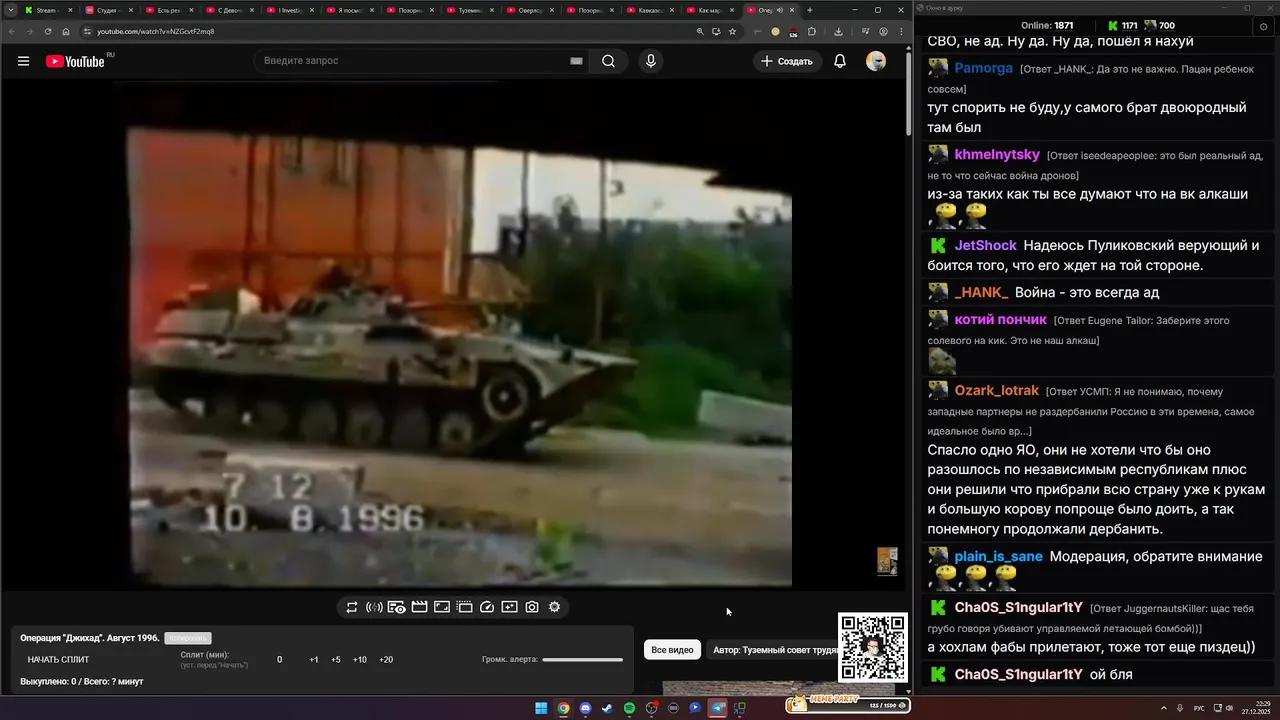Viewport: 1280px width, 720px height.
Task: Open the YouTube account avatar menu
Action: pos(876,61)
